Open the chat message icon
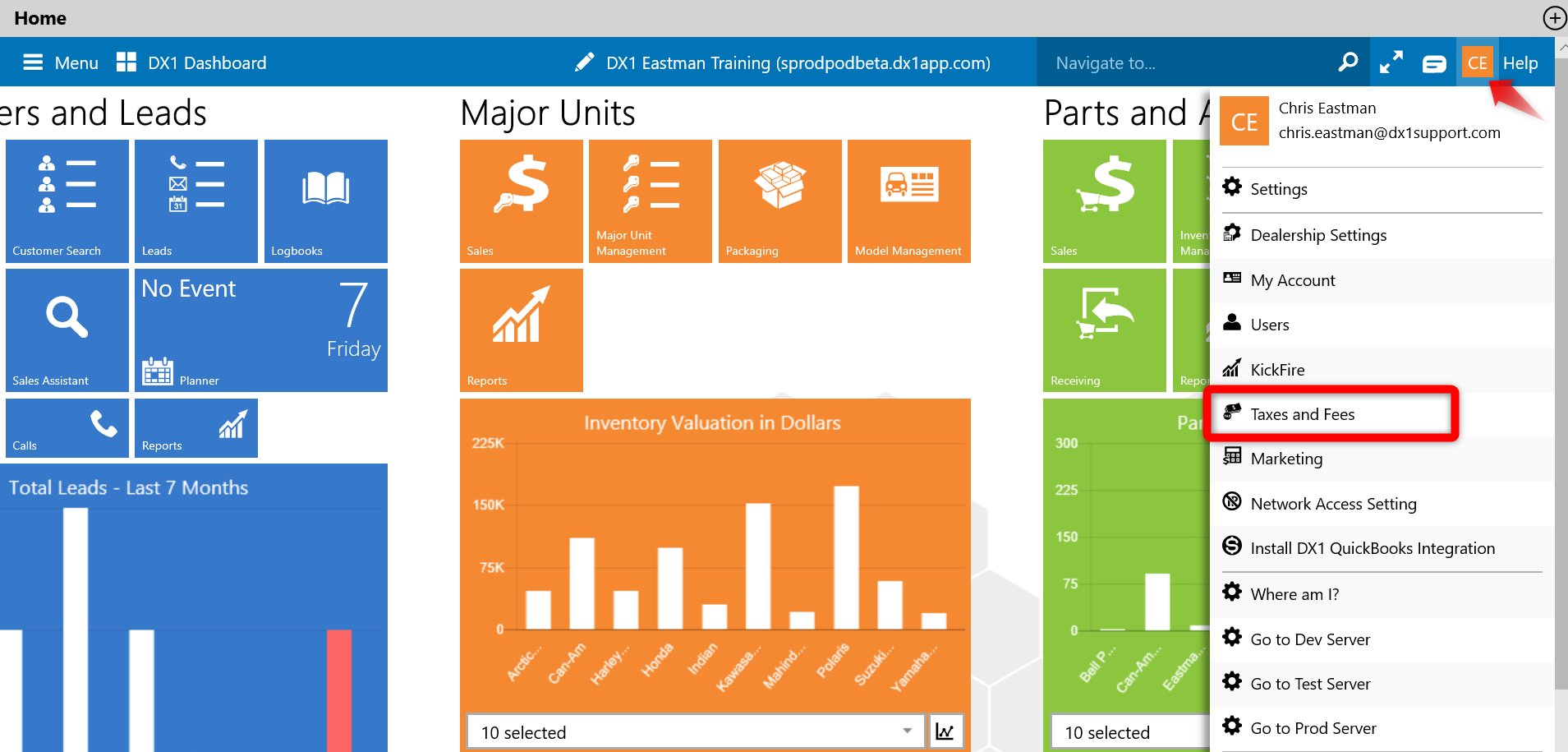The width and height of the screenshot is (1568, 752). (x=1434, y=63)
